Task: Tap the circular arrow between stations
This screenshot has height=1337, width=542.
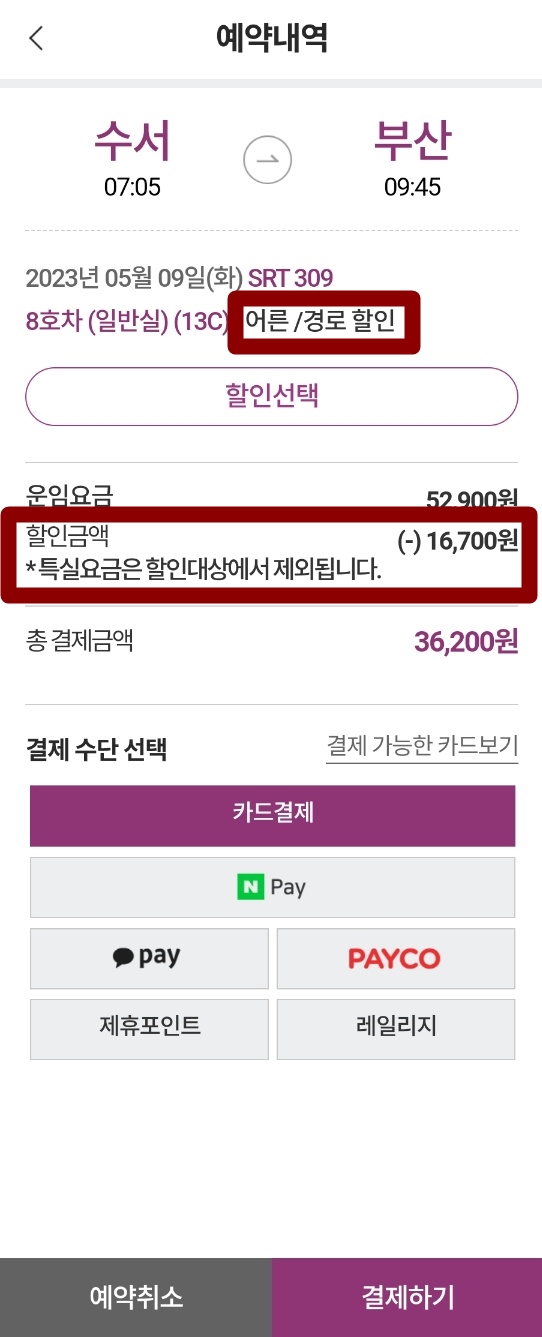Action: pos(268,159)
